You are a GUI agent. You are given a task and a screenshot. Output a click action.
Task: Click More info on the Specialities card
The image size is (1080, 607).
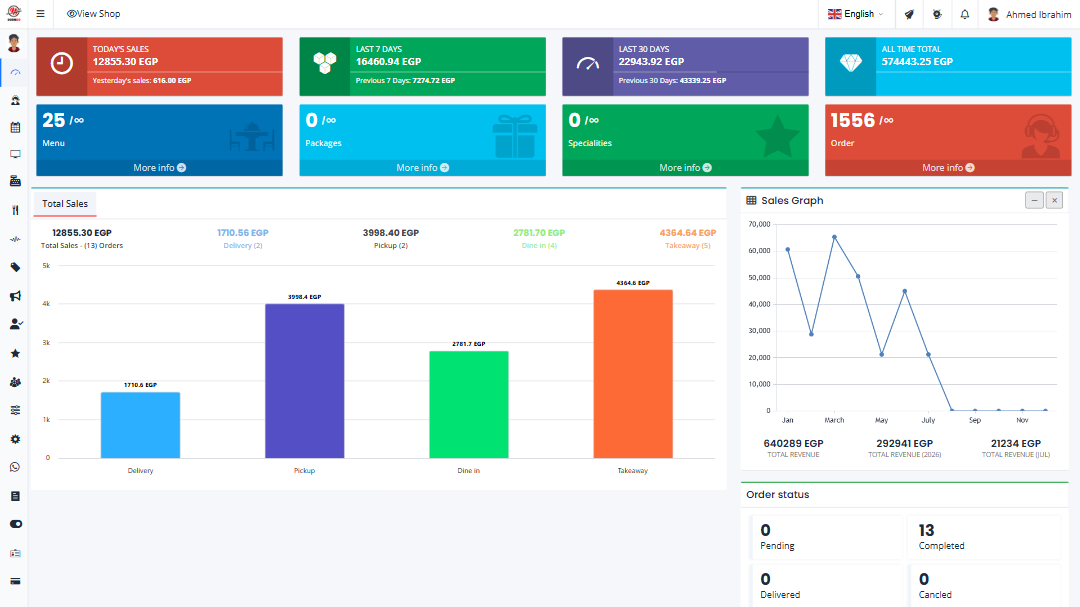(685, 167)
